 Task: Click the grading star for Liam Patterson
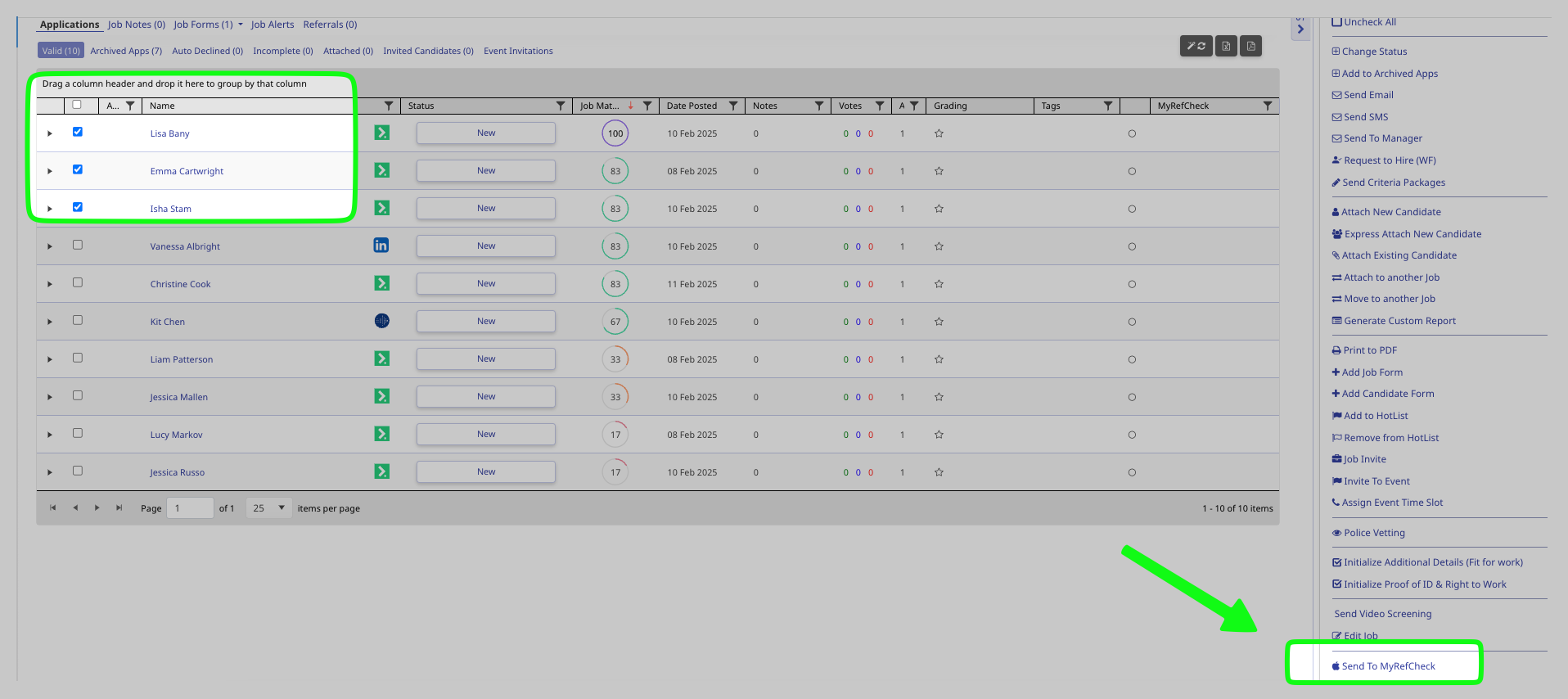click(939, 359)
